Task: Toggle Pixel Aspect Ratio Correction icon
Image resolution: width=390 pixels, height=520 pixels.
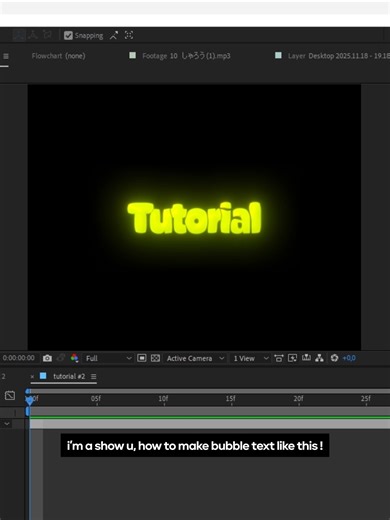Action: point(279,358)
